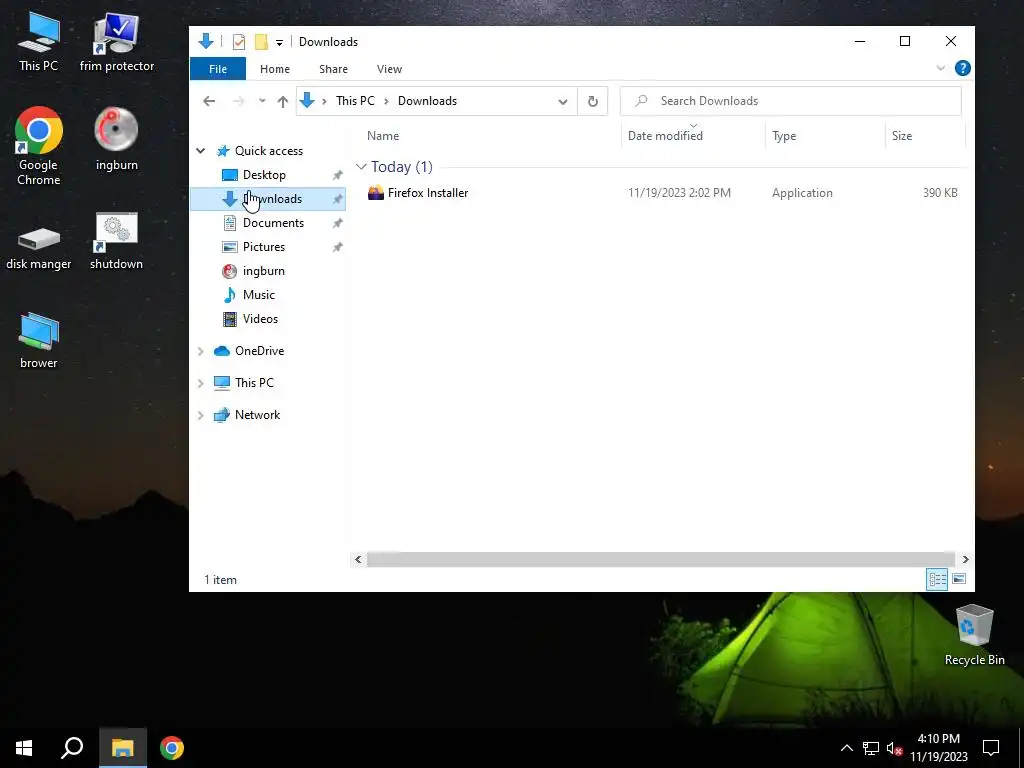Sort by Type column header
The width and height of the screenshot is (1024, 768).
784,136
